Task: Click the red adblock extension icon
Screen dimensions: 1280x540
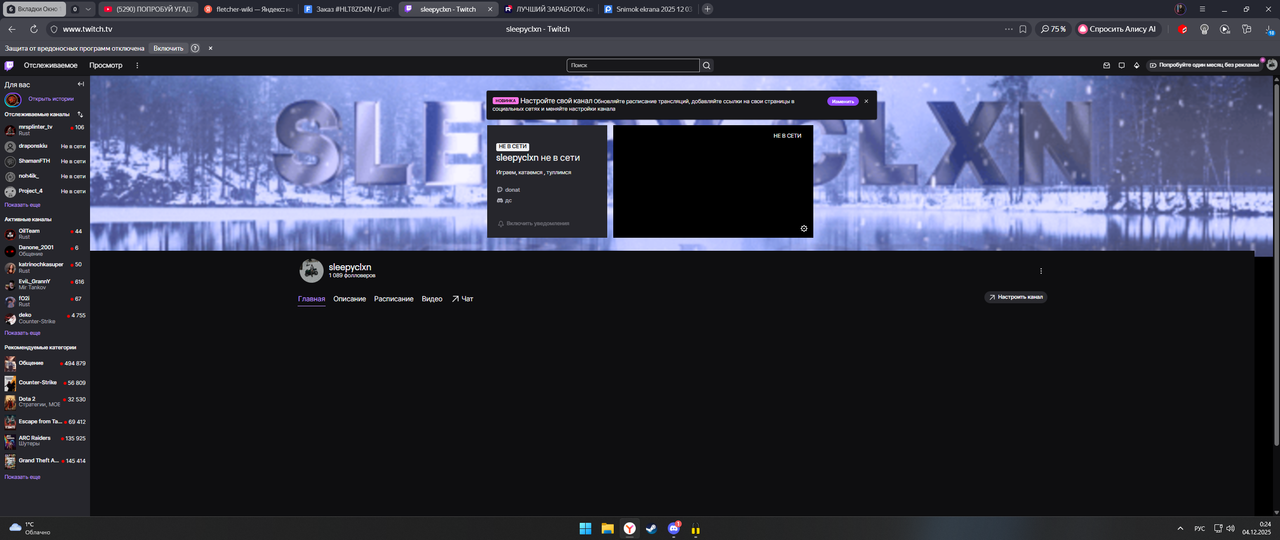Action: 1183,29
